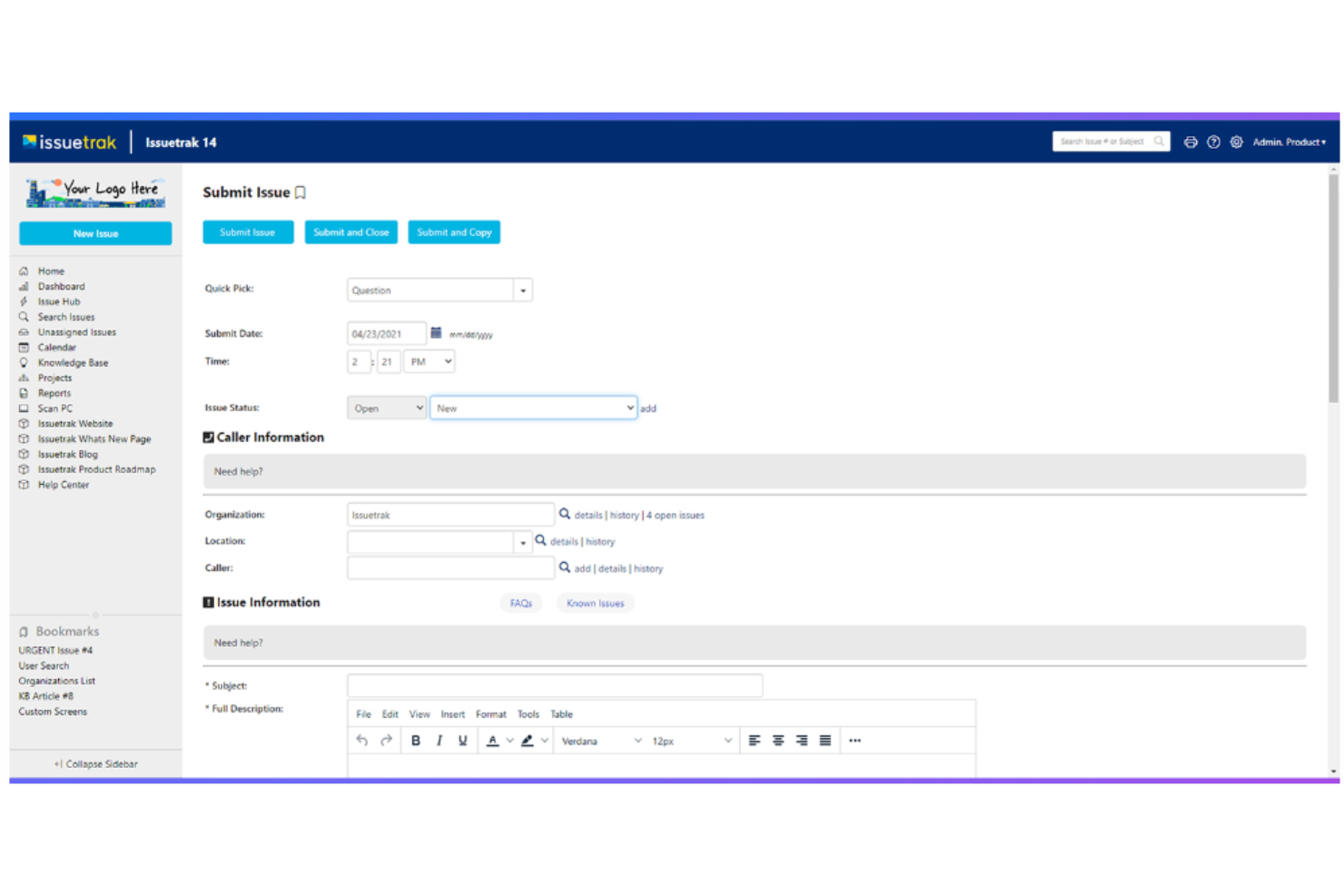Open the Format menu in the editor
Screen dimensions: 1344x896
tap(490, 714)
